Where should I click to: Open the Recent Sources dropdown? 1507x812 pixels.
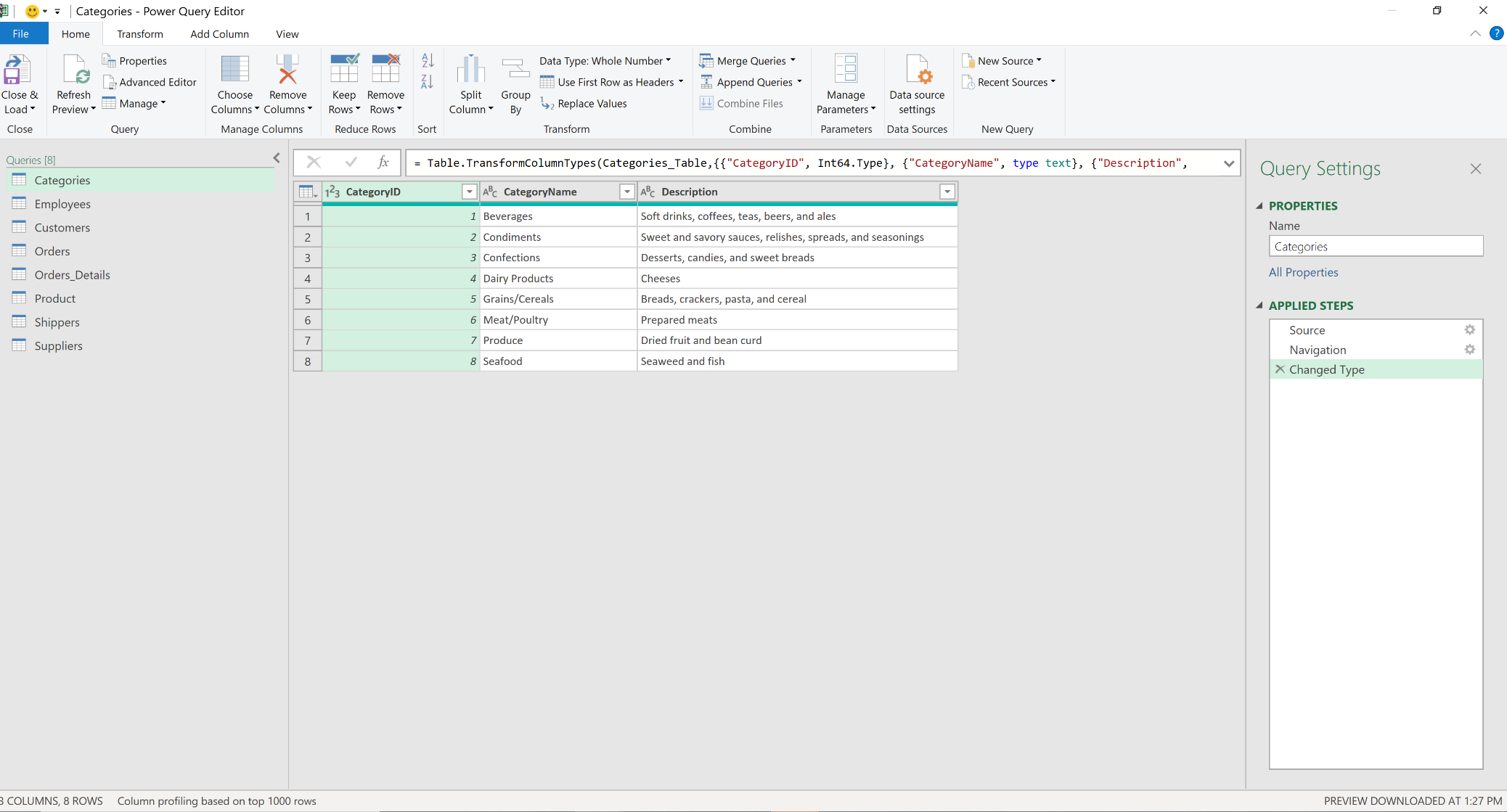[1008, 82]
